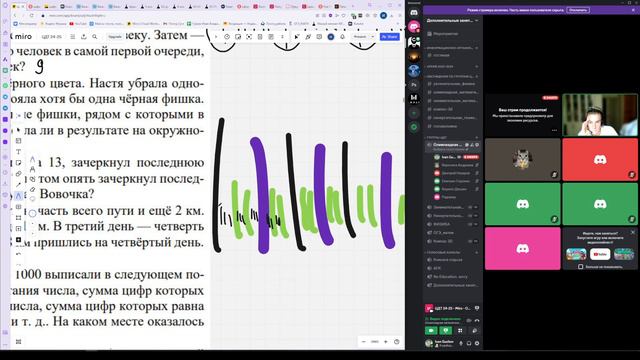
Task: Open search on the Miro board
Action: pos(95,37)
